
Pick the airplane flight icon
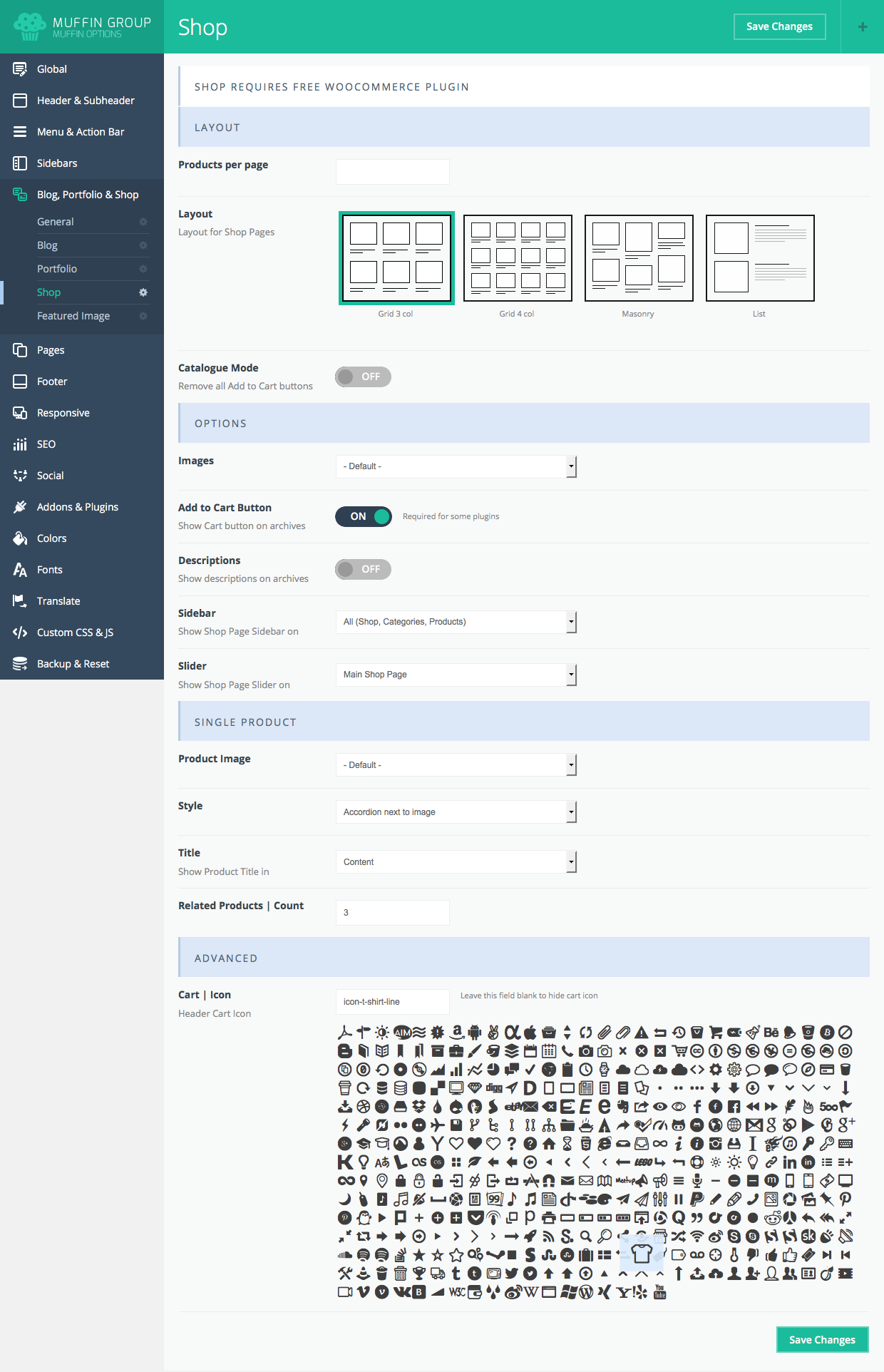click(x=437, y=1125)
